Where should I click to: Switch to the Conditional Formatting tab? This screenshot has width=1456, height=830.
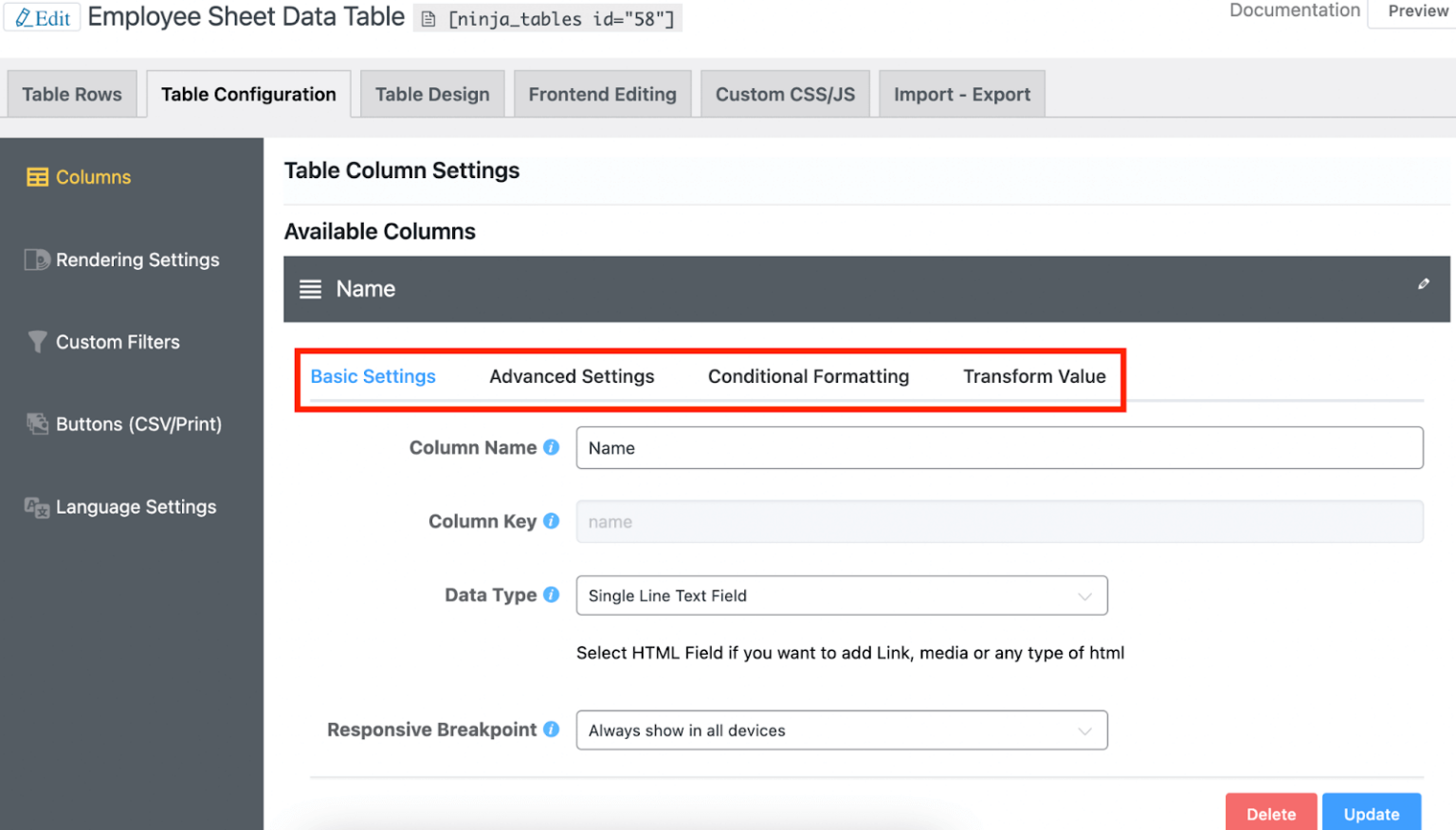pos(808,376)
